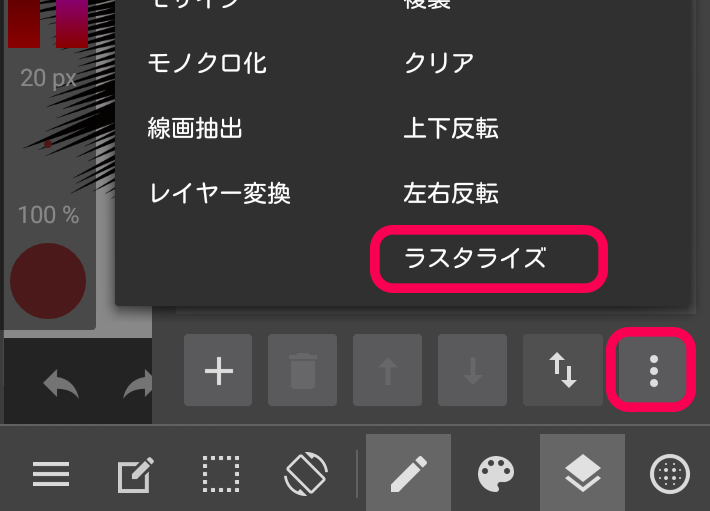Tap the dark red current color circle
The image size is (710, 511).
[x=48, y=281]
